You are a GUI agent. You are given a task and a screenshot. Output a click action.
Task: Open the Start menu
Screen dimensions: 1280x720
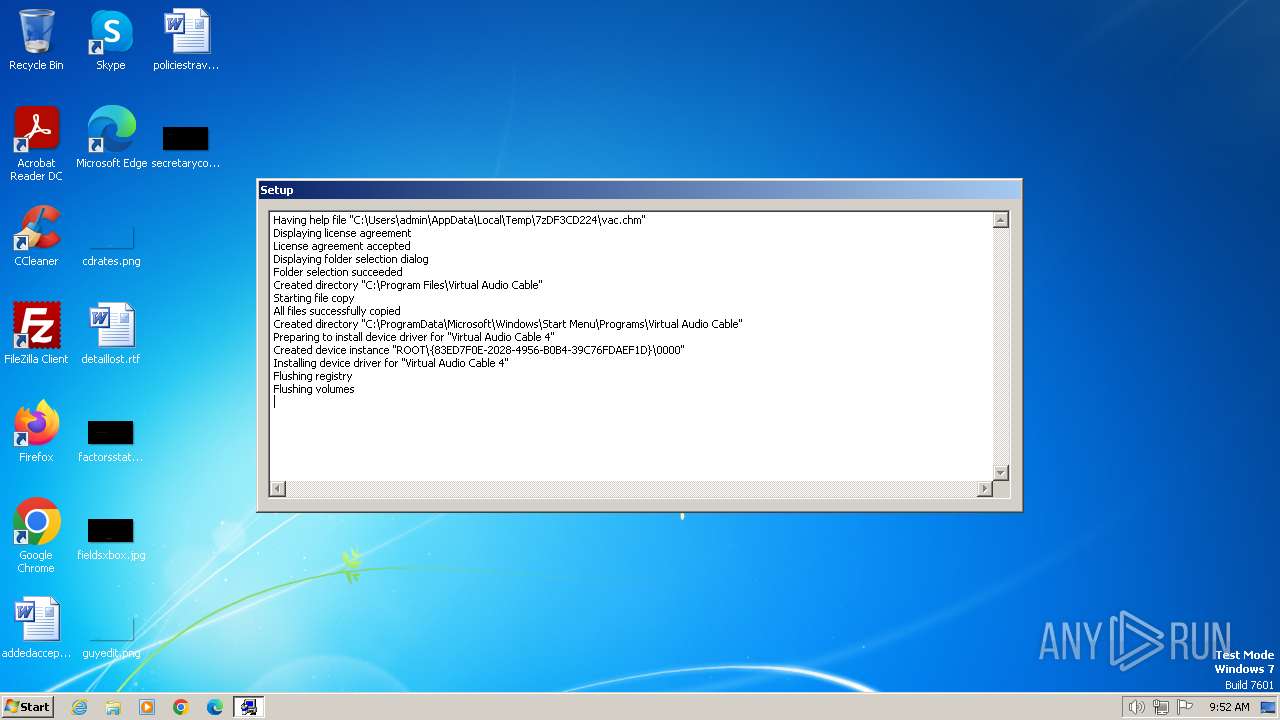(x=27, y=707)
